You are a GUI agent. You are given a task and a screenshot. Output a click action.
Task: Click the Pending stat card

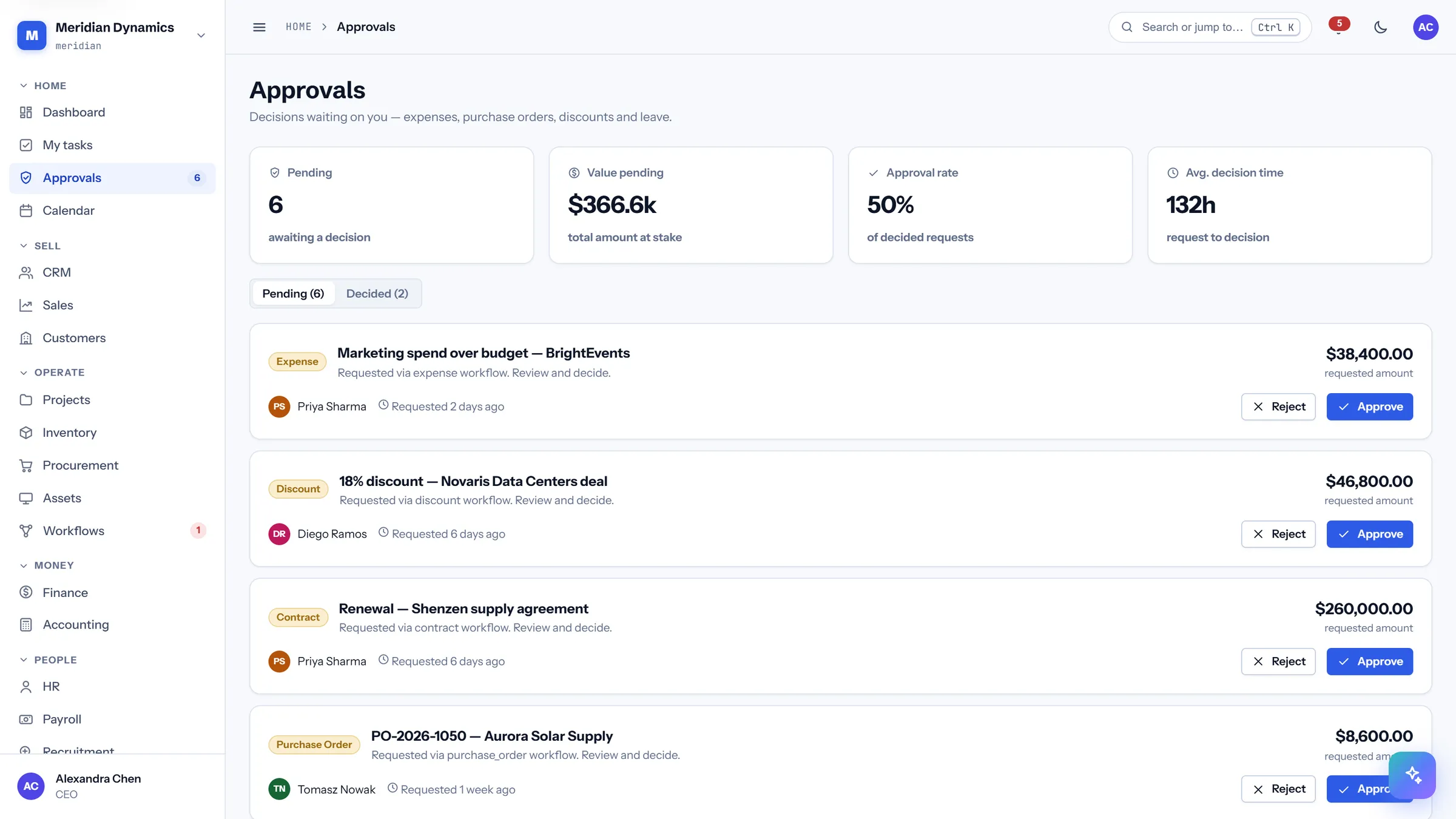pyautogui.click(x=391, y=205)
